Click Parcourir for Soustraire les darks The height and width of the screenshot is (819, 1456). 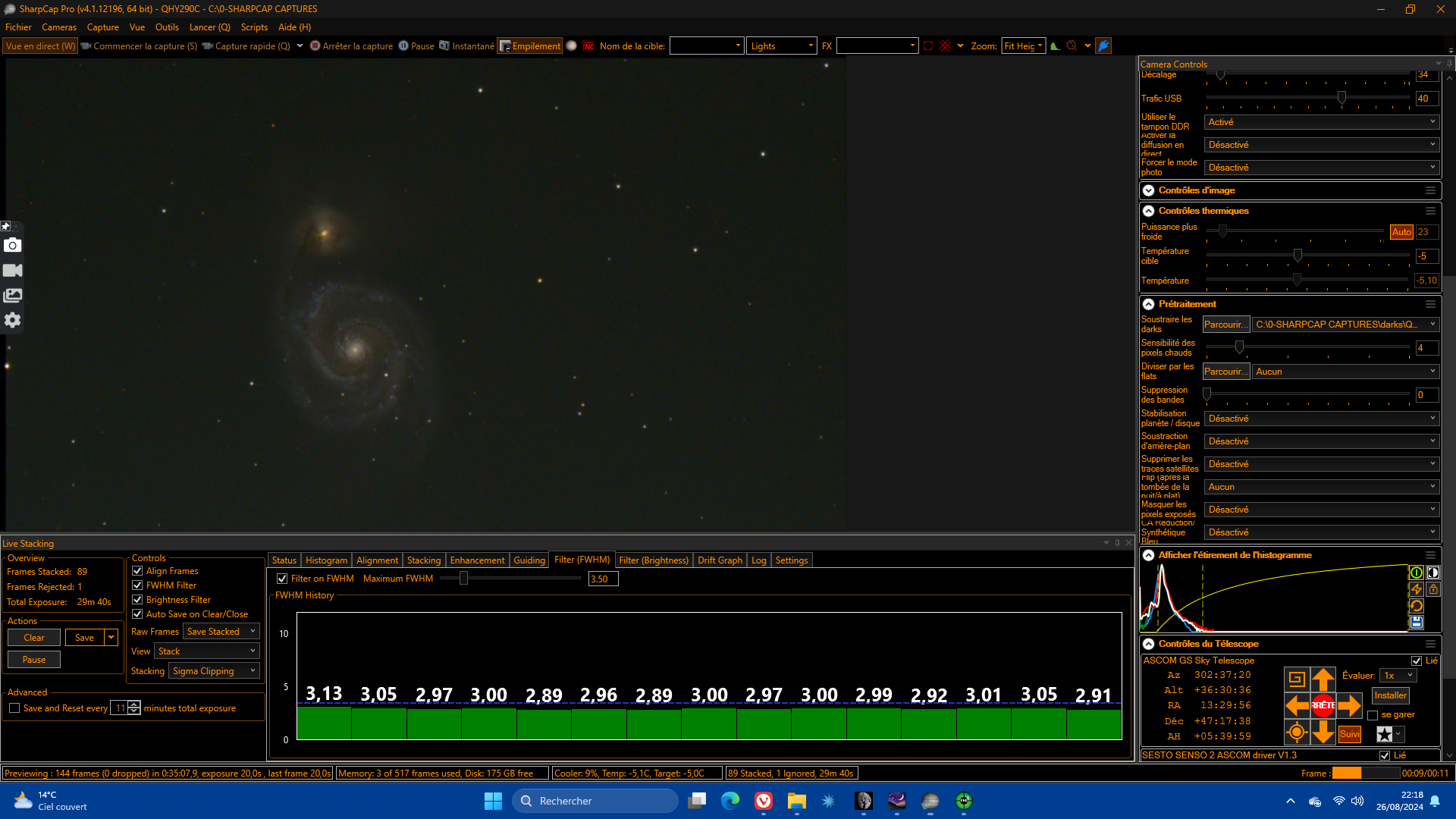click(1226, 325)
